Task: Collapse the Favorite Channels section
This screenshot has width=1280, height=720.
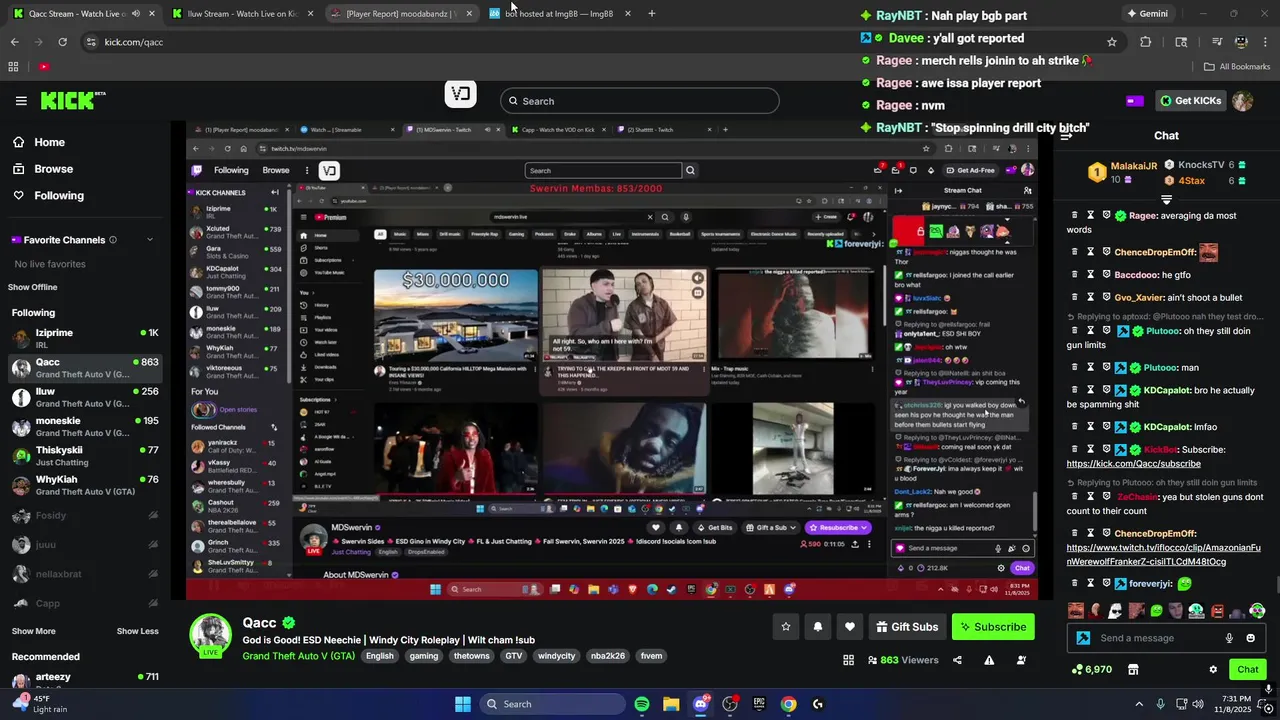Action: (150, 240)
